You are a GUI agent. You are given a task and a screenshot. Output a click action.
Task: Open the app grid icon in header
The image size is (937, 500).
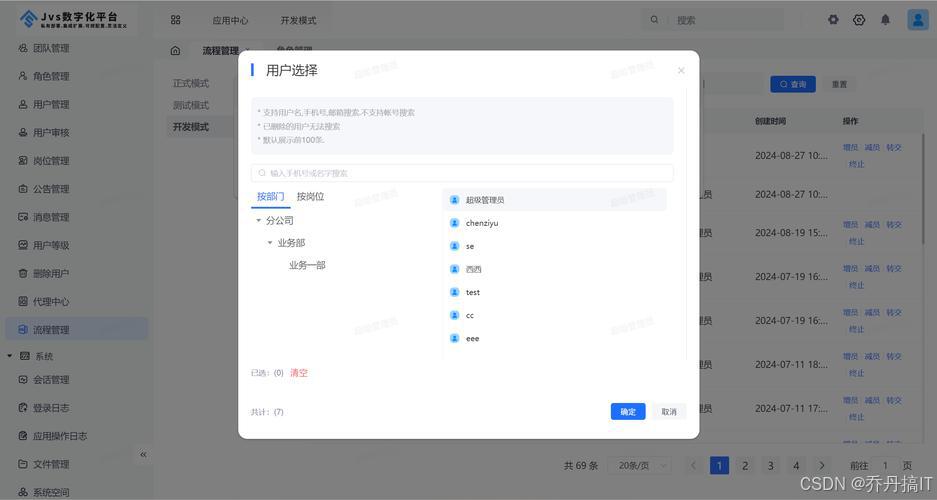click(x=175, y=20)
